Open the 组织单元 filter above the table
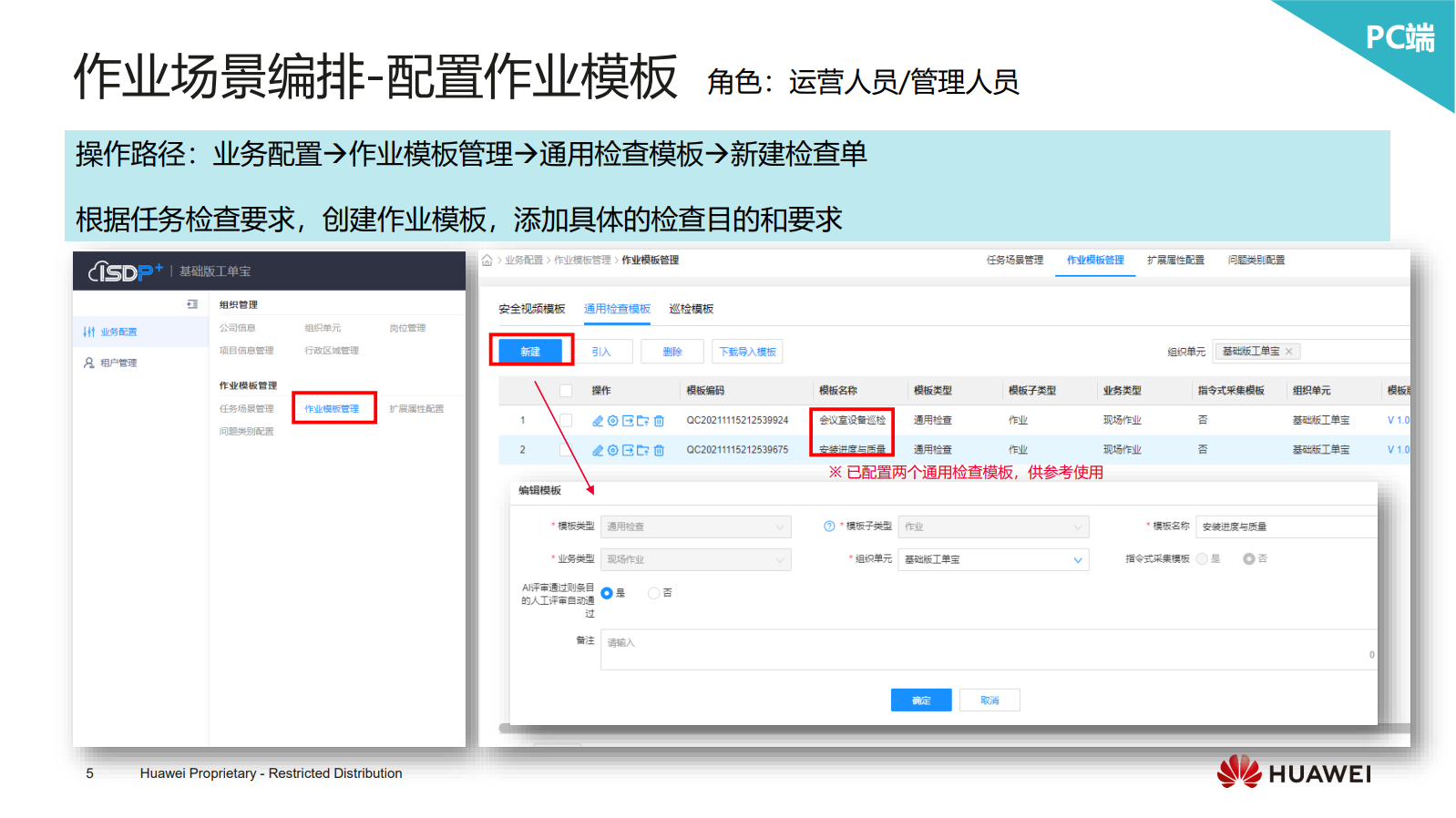The image size is (1456, 818). [1312, 352]
